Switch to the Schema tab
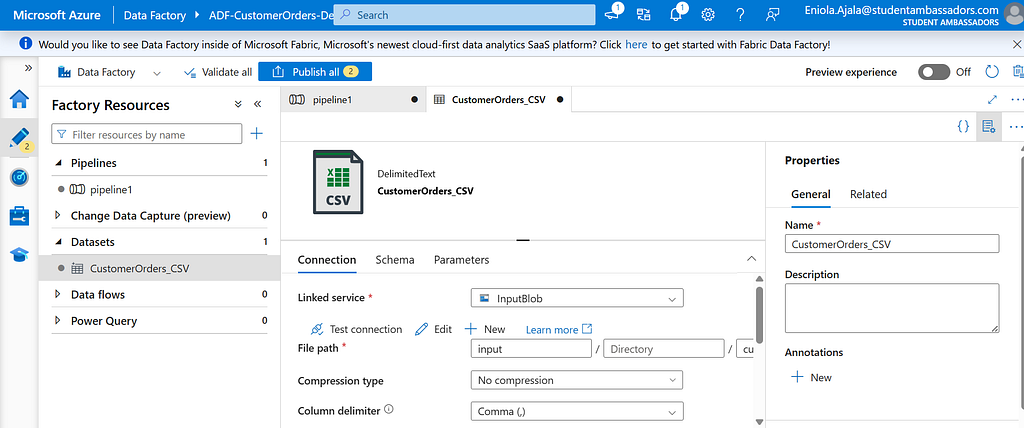Viewport: 1024px width, 428px height. pos(394,259)
